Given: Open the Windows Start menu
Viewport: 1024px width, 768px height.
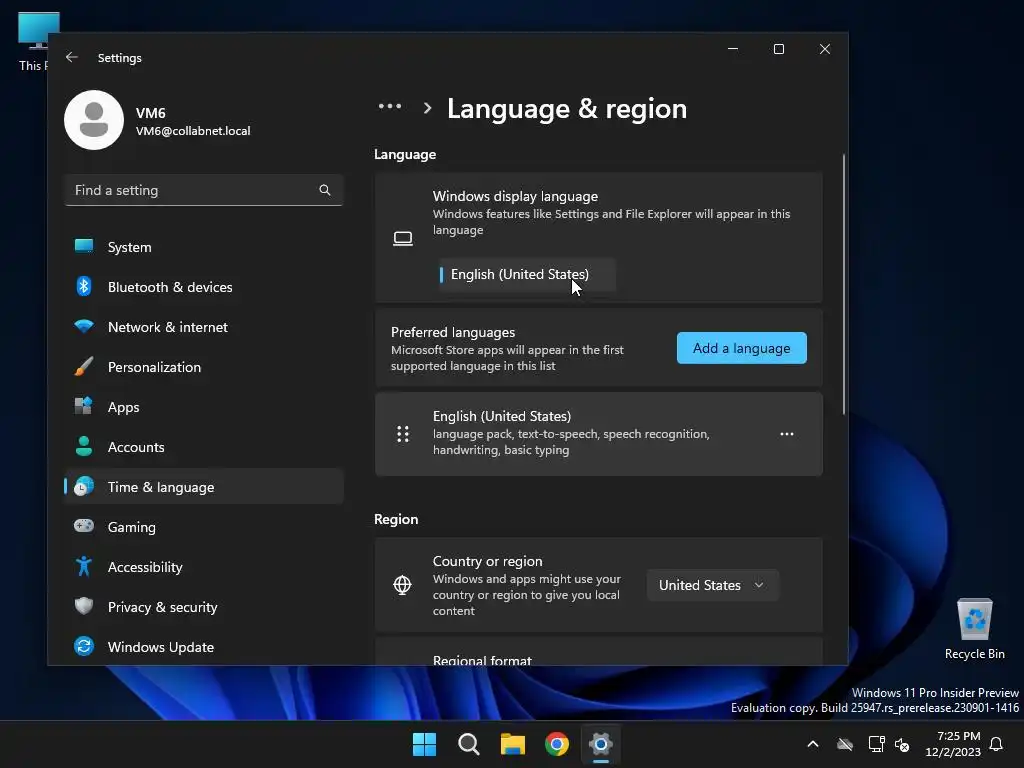Looking at the screenshot, I should pyautogui.click(x=424, y=744).
